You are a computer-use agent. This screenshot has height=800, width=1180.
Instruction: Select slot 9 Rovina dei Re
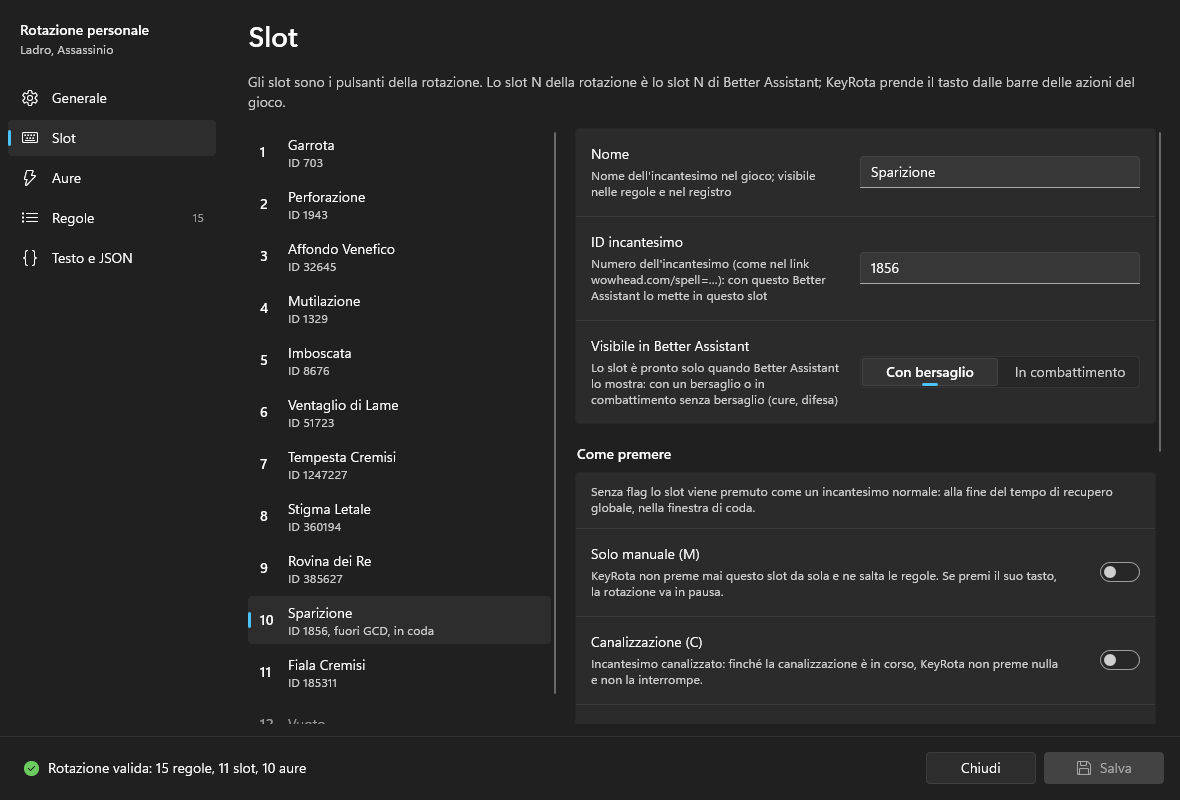click(399, 568)
